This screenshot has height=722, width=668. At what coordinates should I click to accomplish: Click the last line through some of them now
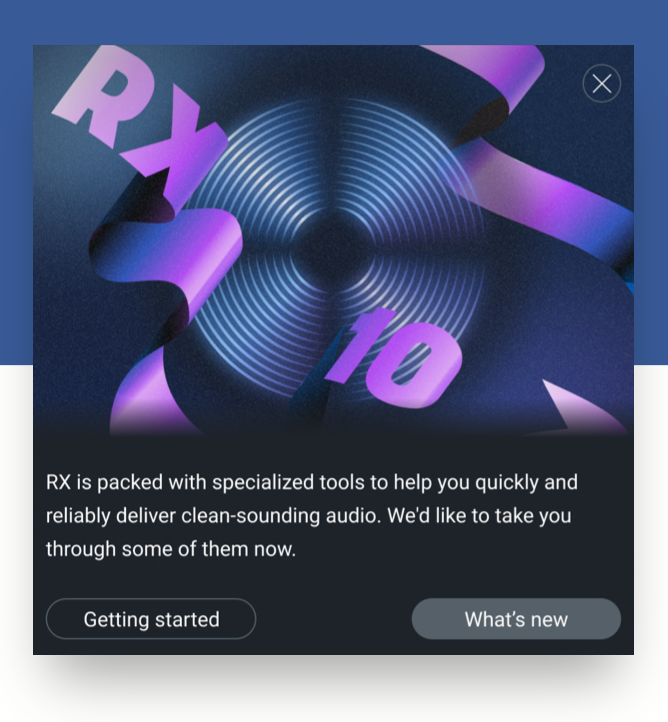point(171,549)
